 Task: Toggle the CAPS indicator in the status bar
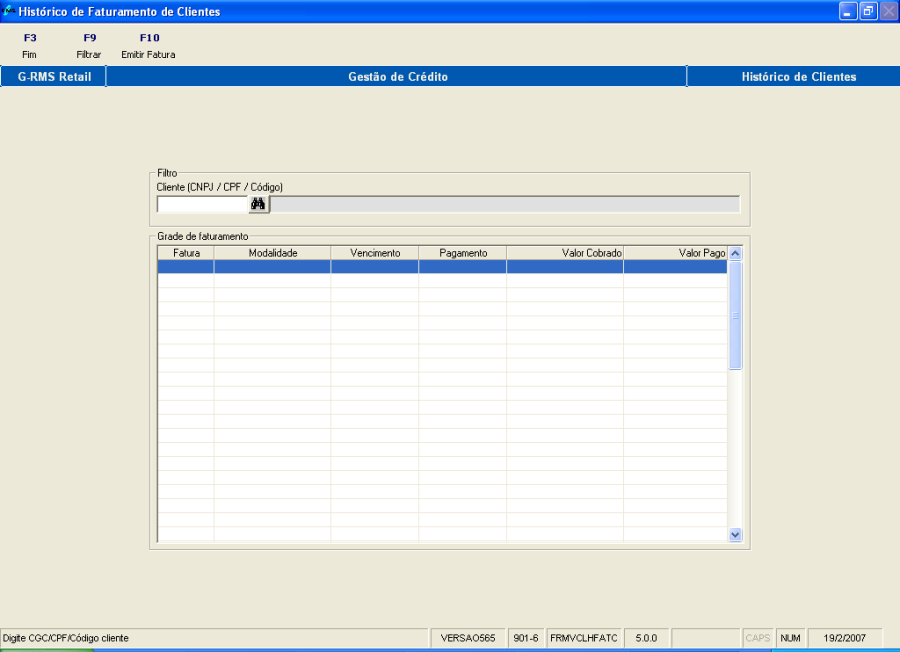point(757,637)
